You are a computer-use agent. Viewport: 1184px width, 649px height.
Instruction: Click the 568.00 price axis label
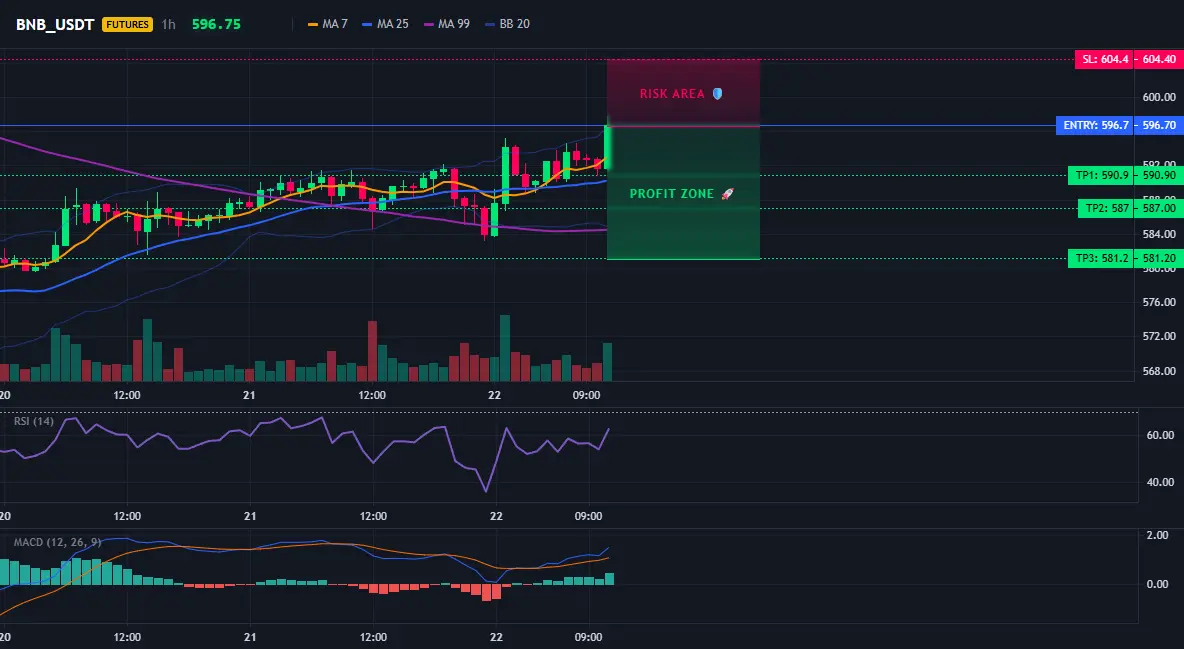[1159, 371]
